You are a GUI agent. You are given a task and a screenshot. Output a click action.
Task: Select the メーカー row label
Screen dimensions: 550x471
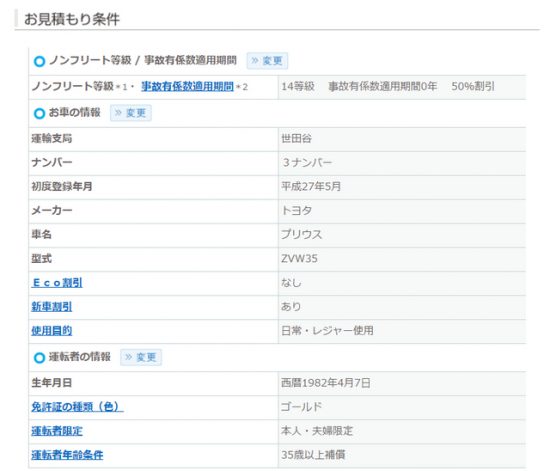pyautogui.click(x=52, y=210)
